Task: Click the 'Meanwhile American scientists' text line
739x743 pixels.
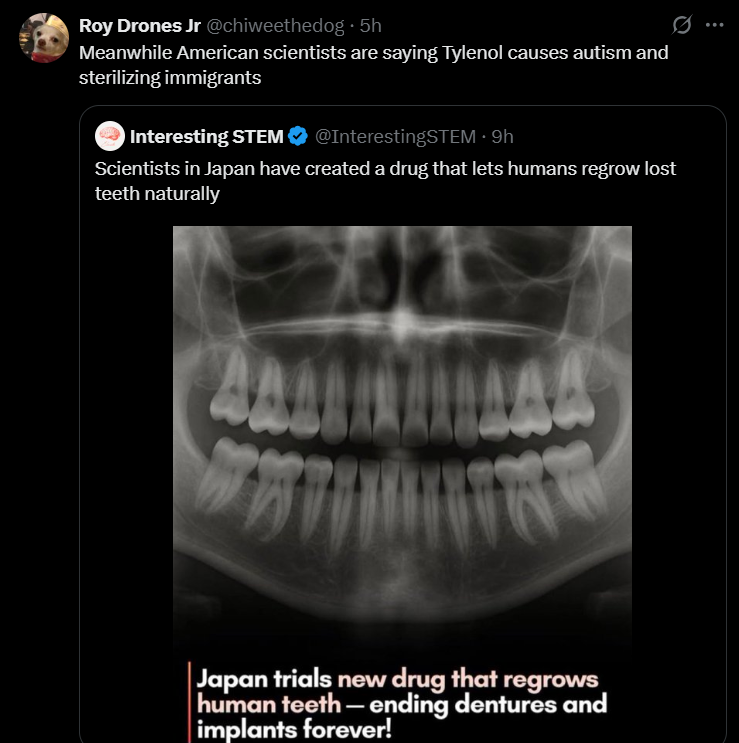Action: click(x=373, y=53)
